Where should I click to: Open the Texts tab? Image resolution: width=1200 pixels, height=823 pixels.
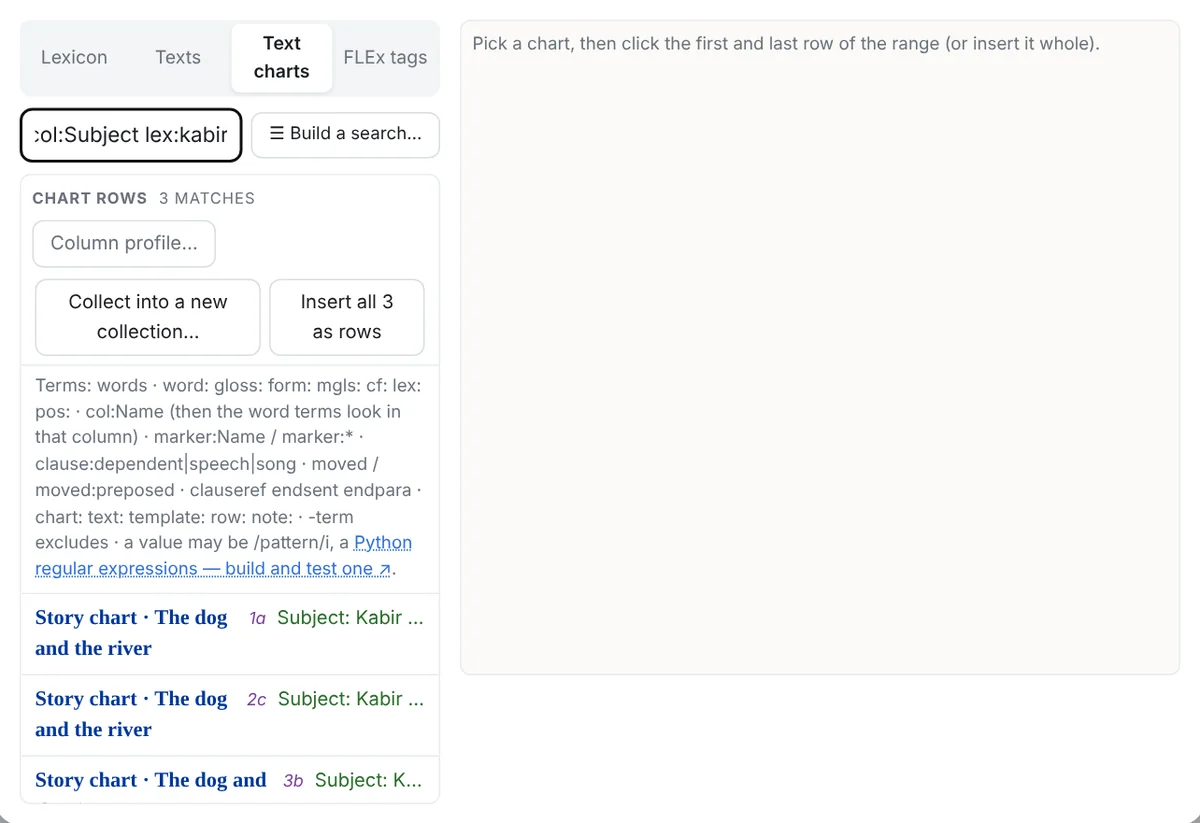(178, 58)
